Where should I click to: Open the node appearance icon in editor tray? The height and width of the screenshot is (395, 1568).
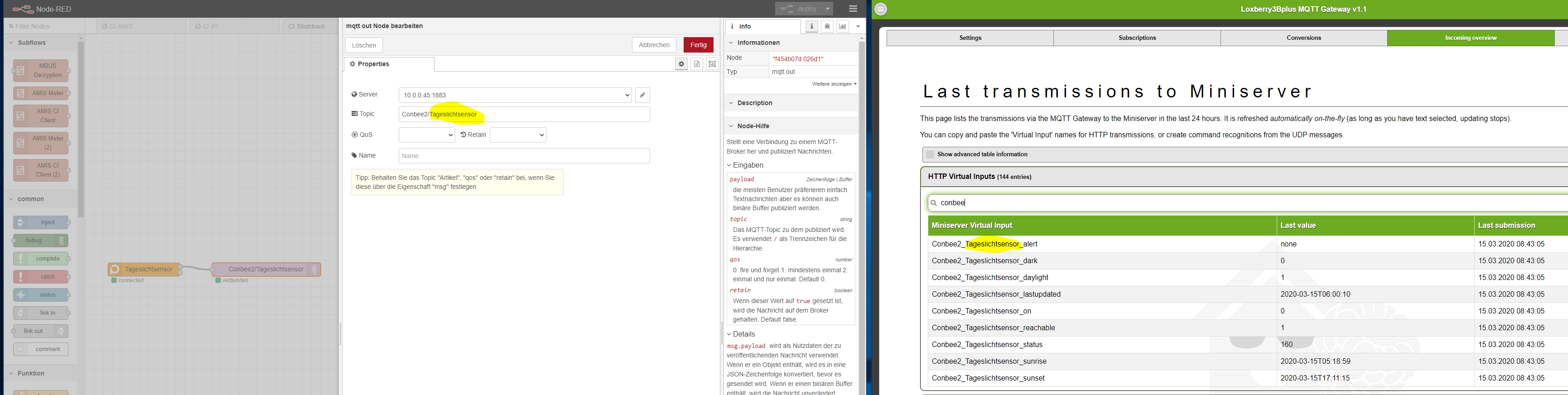[712, 64]
